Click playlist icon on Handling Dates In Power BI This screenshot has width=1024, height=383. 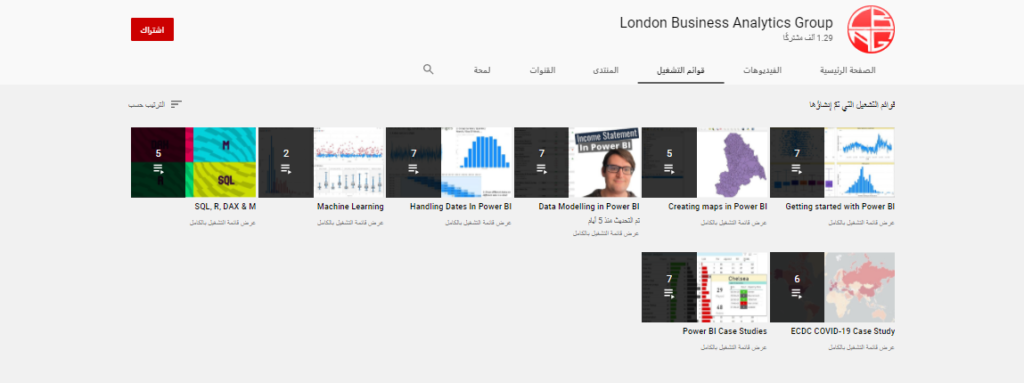tap(413, 169)
